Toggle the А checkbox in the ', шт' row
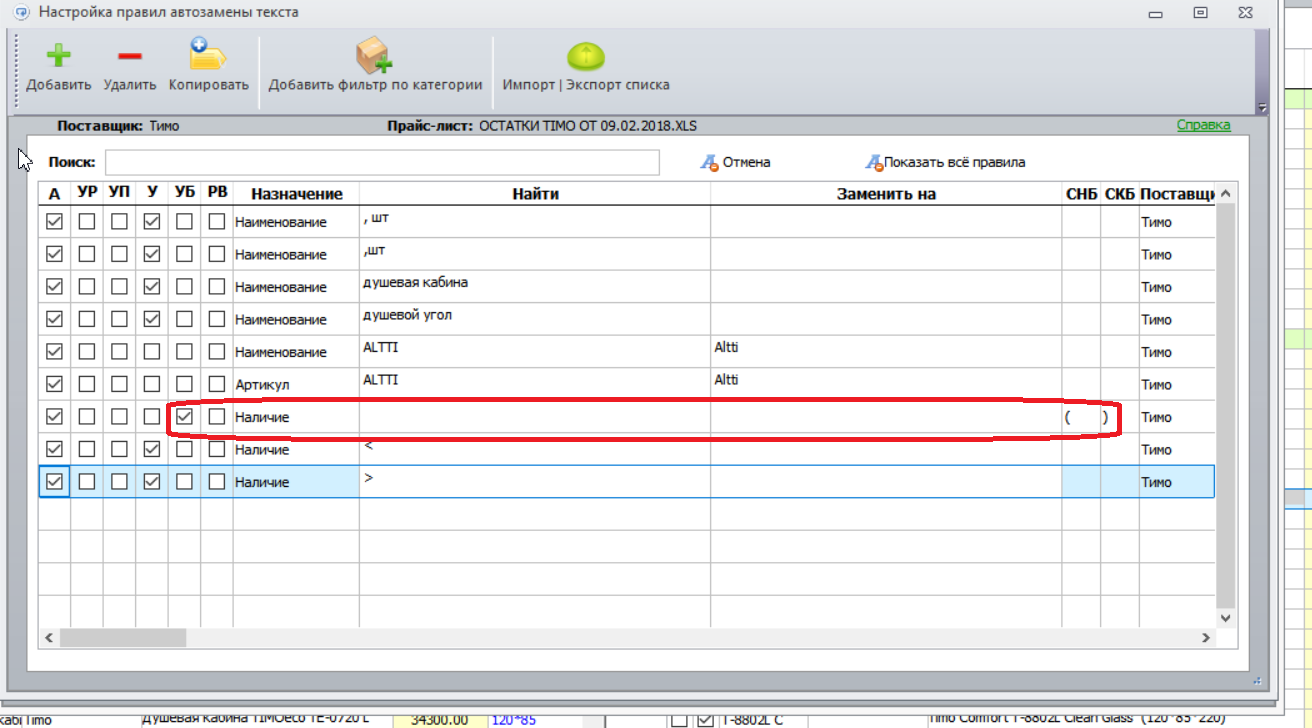Image resolution: width=1312 pixels, height=728 pixels. tap(55, 222)
